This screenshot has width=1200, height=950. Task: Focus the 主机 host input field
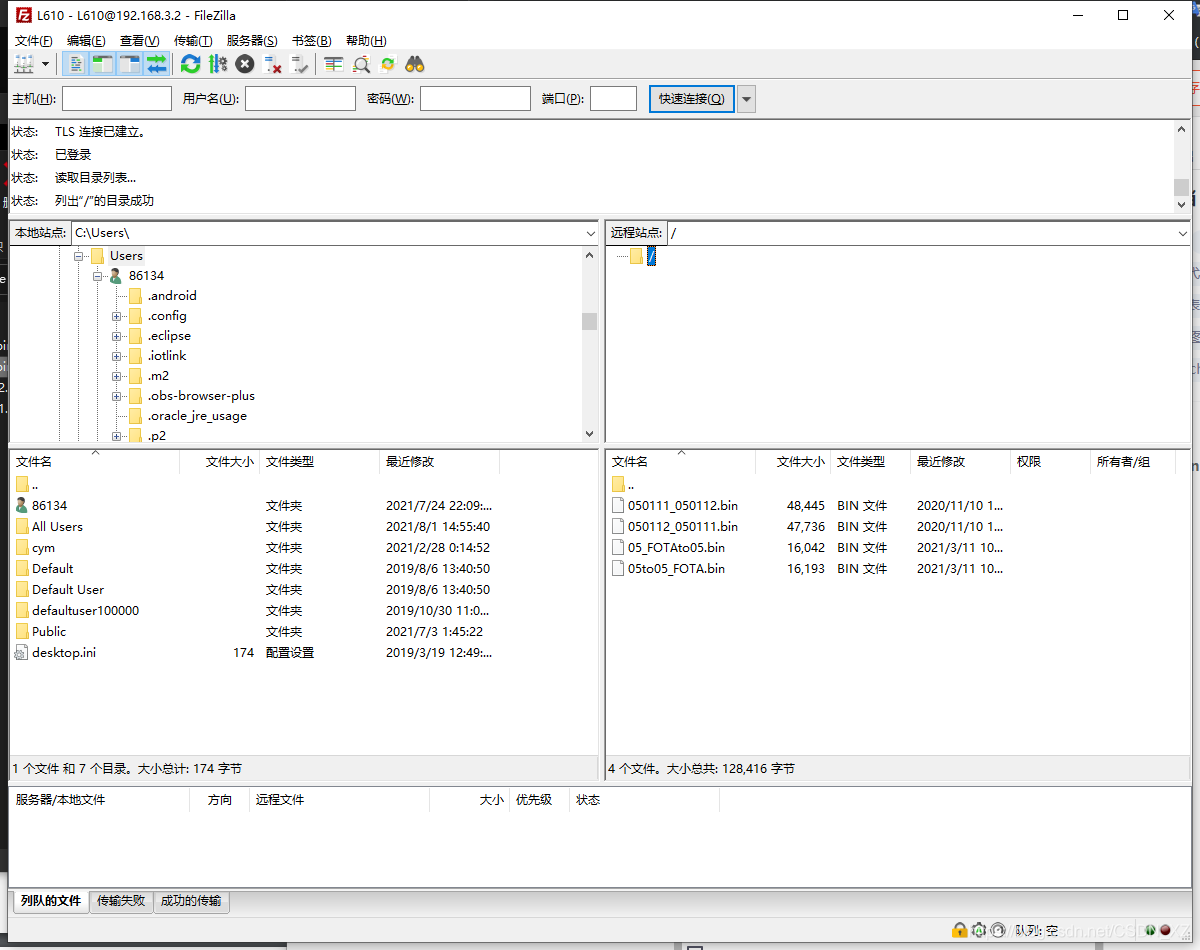[117, 98]
